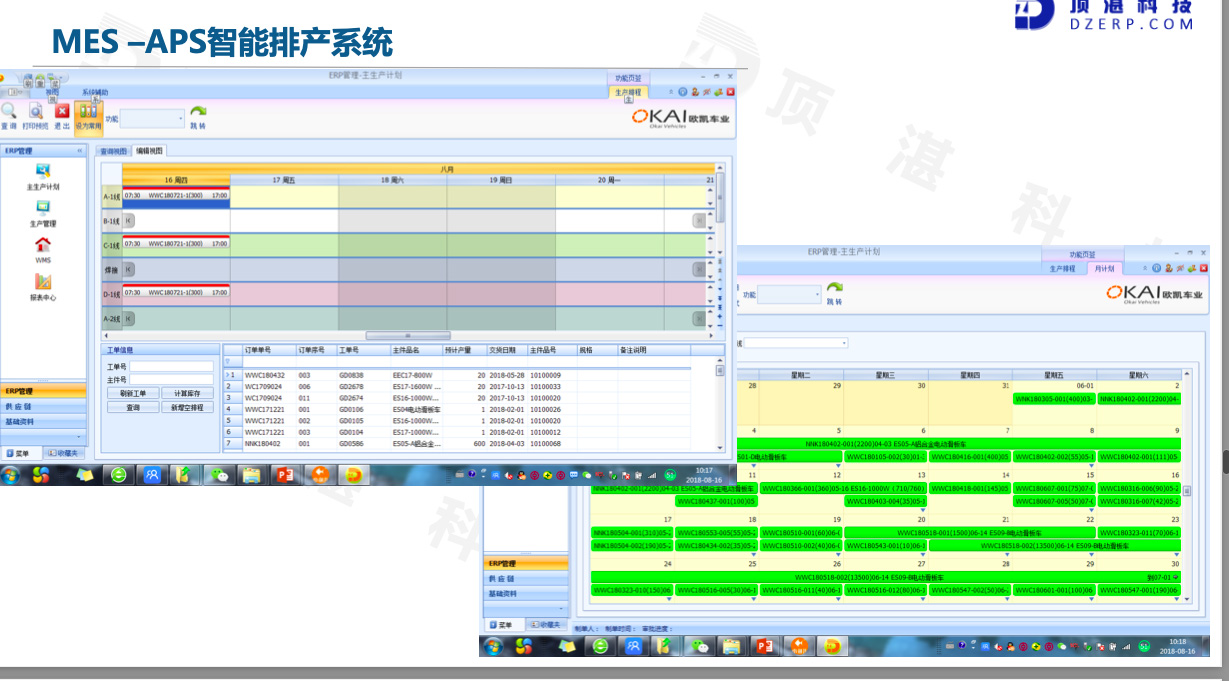Open PowerPoint from the left window's taskbar
The height and width of the screenshot is (681, 1229).
285,475
